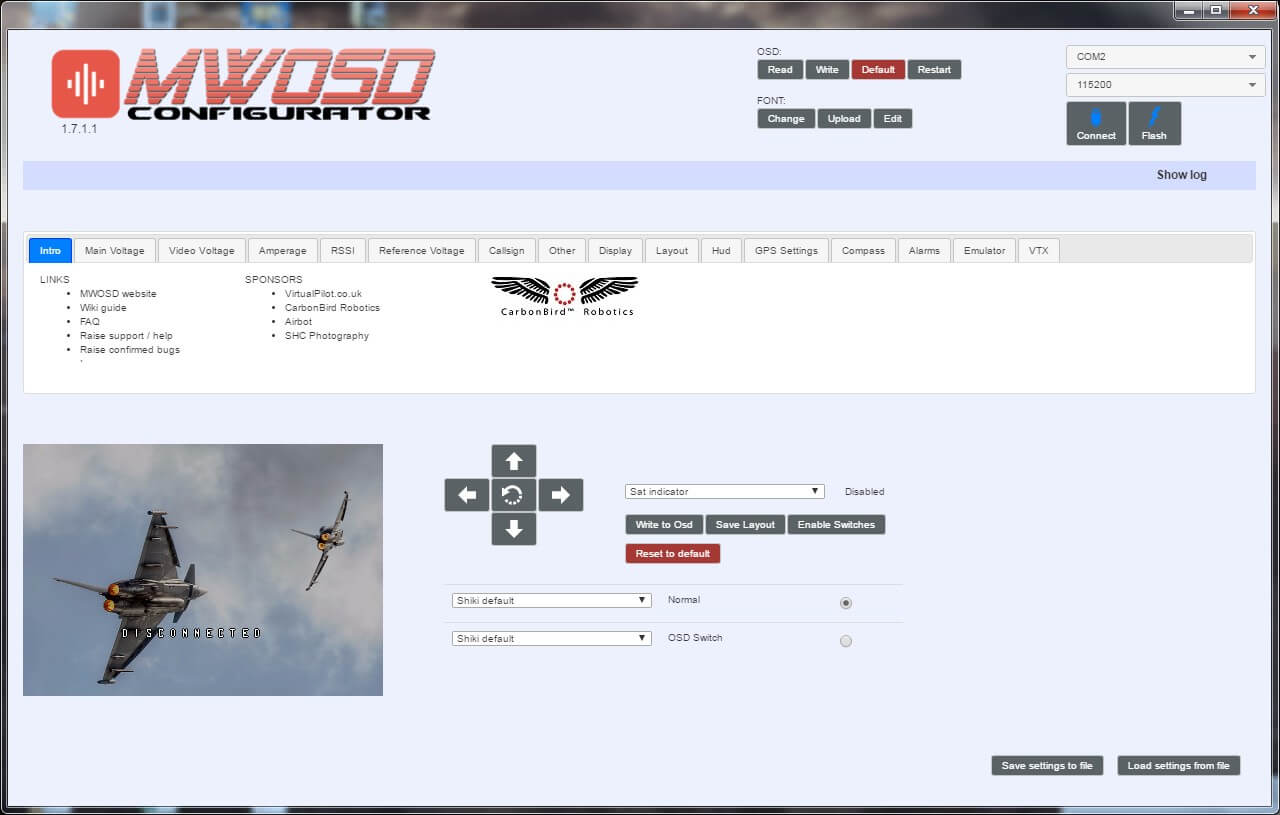Image resolution: width=1280 pixels, height=815 pixels.
Task: Click the OSD Write button
Action: [x=827, y=69]
